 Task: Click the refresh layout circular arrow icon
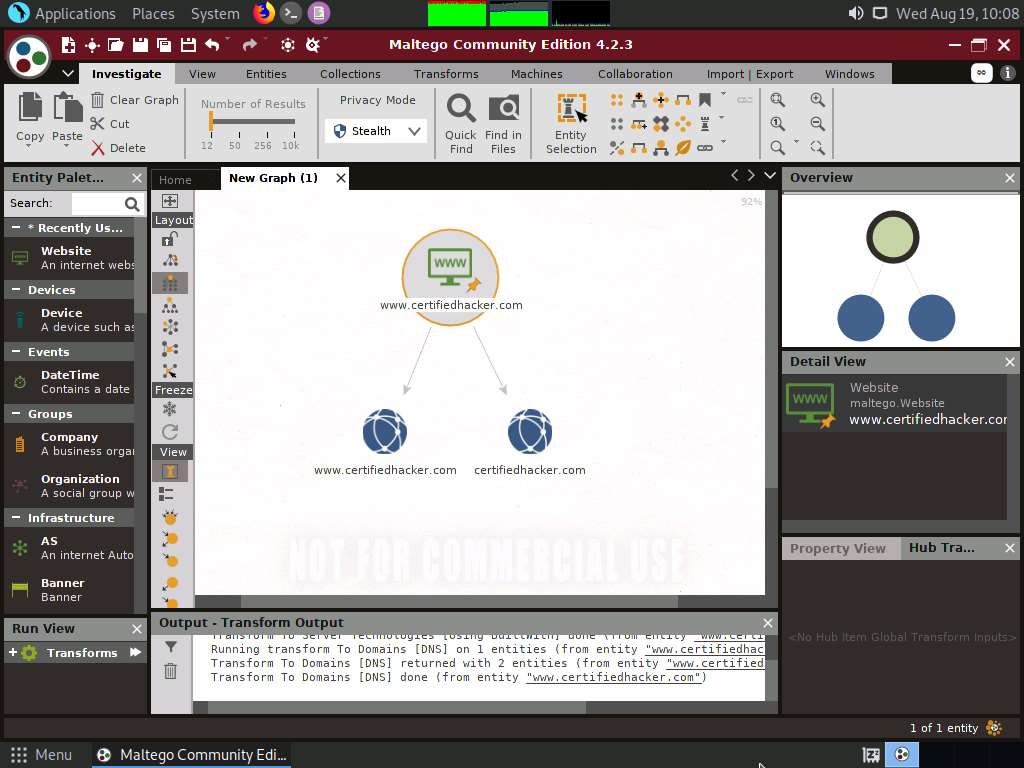pyautogui.click(x=170, y=432)
